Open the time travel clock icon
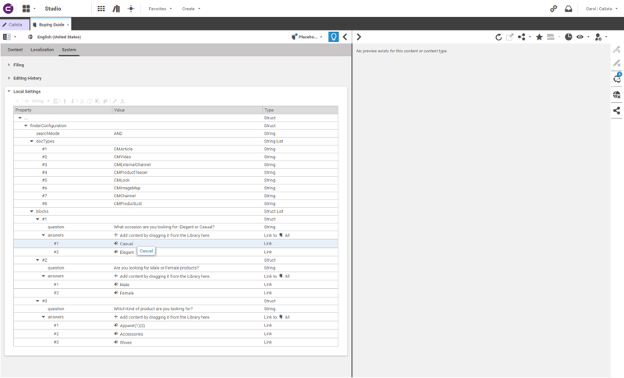 pyautogui.click(x=568, y=37)
